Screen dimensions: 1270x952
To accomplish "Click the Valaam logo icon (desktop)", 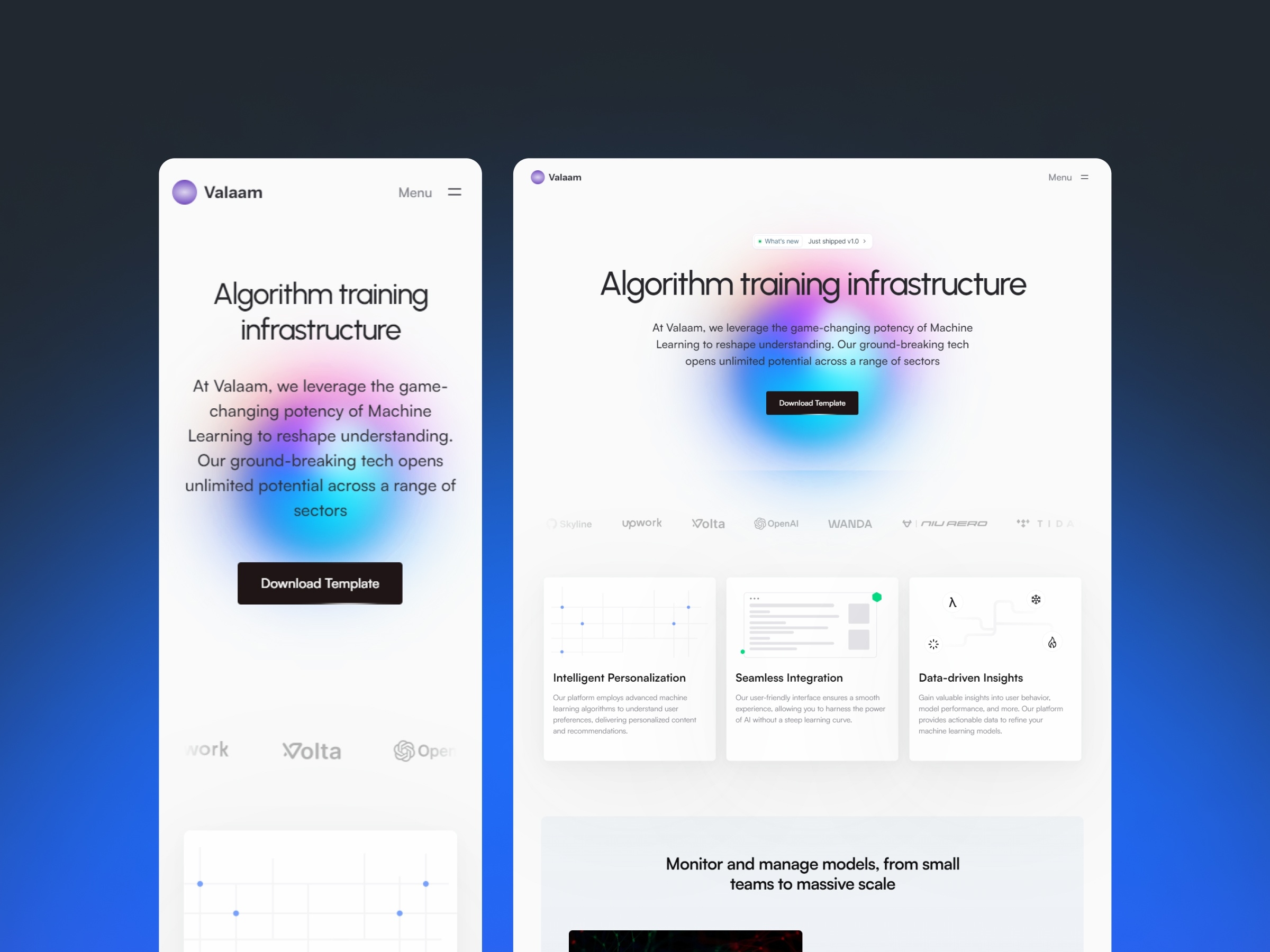I will (538, 178).
